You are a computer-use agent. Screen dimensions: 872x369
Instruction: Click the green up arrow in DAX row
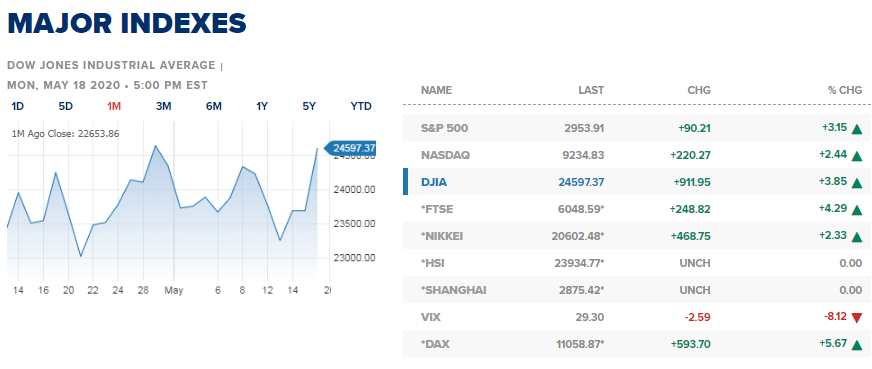pyautogui.click(x=856, y=345)
